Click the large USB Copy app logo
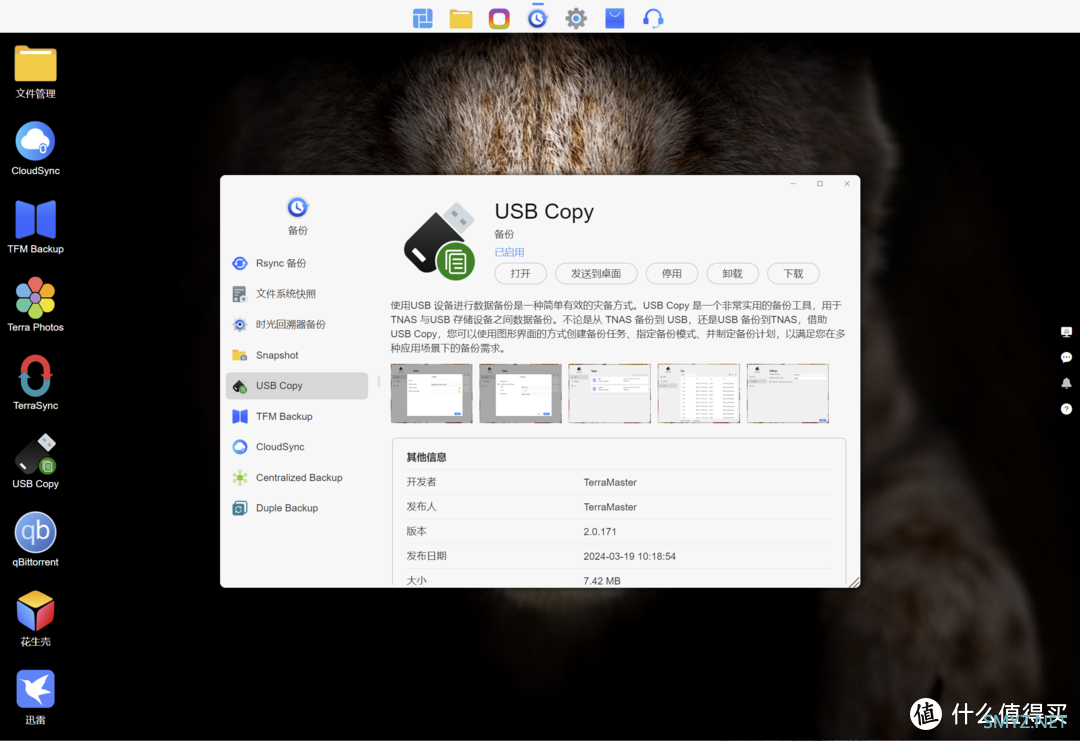1080x741 pixels. tap(440, 241)
